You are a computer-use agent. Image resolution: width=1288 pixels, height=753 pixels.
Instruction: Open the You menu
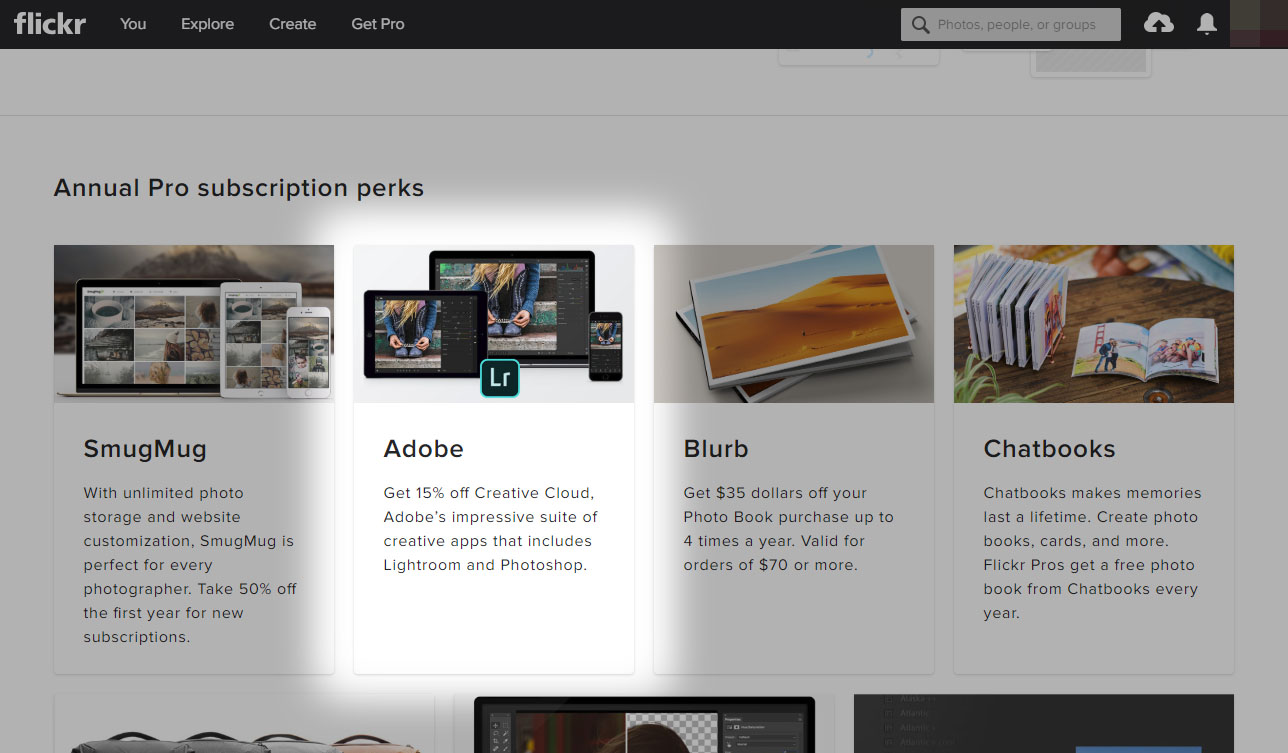132,24
